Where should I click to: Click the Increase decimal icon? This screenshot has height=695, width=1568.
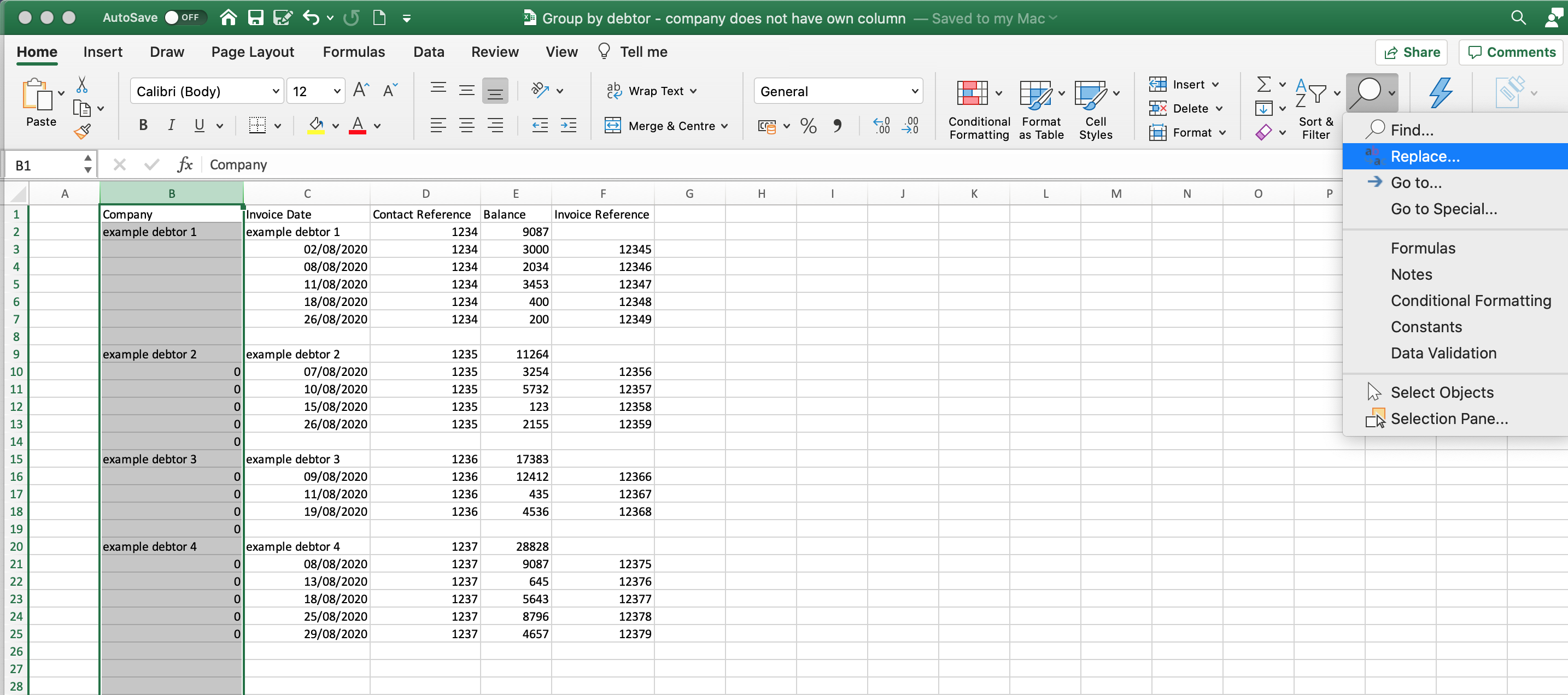click(x=881, y=126)
